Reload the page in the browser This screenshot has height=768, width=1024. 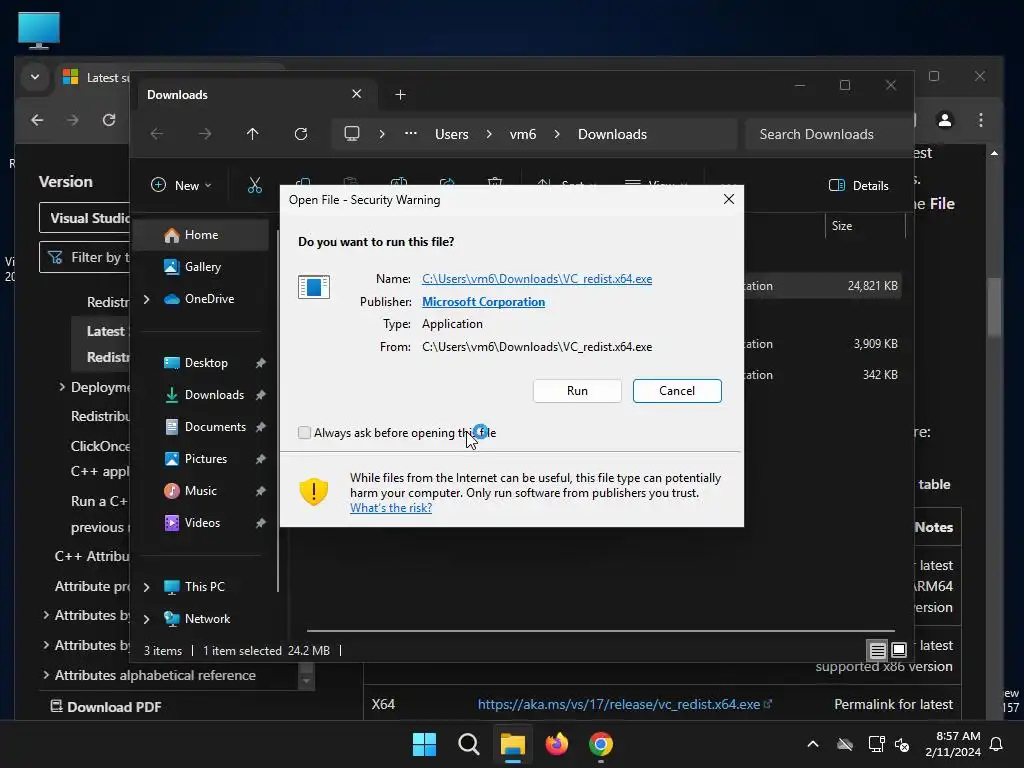[x=108, y=120]
